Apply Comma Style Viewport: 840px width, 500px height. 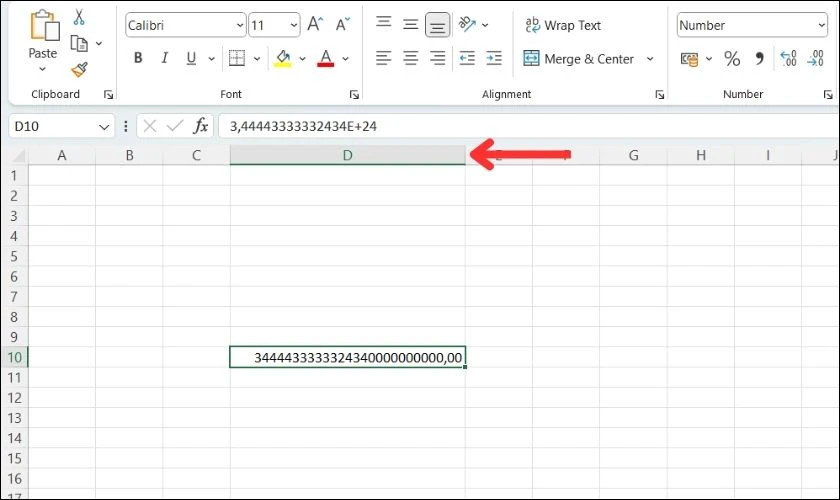click(759, 58)
